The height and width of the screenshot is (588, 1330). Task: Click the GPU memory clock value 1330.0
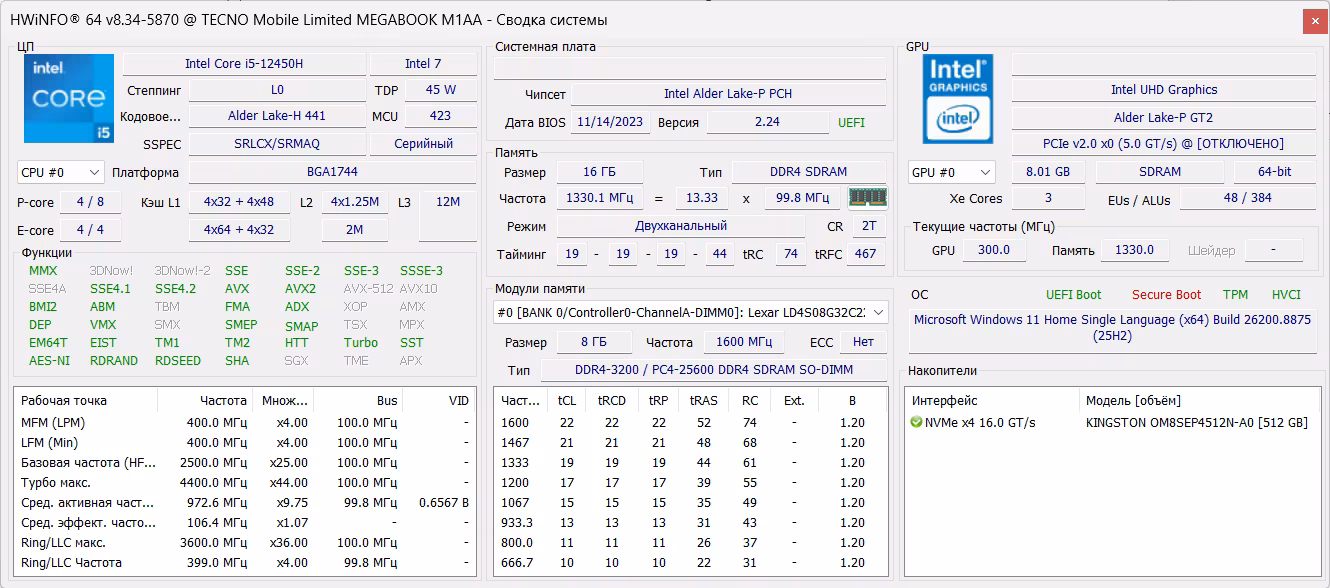pos(1135,250)
